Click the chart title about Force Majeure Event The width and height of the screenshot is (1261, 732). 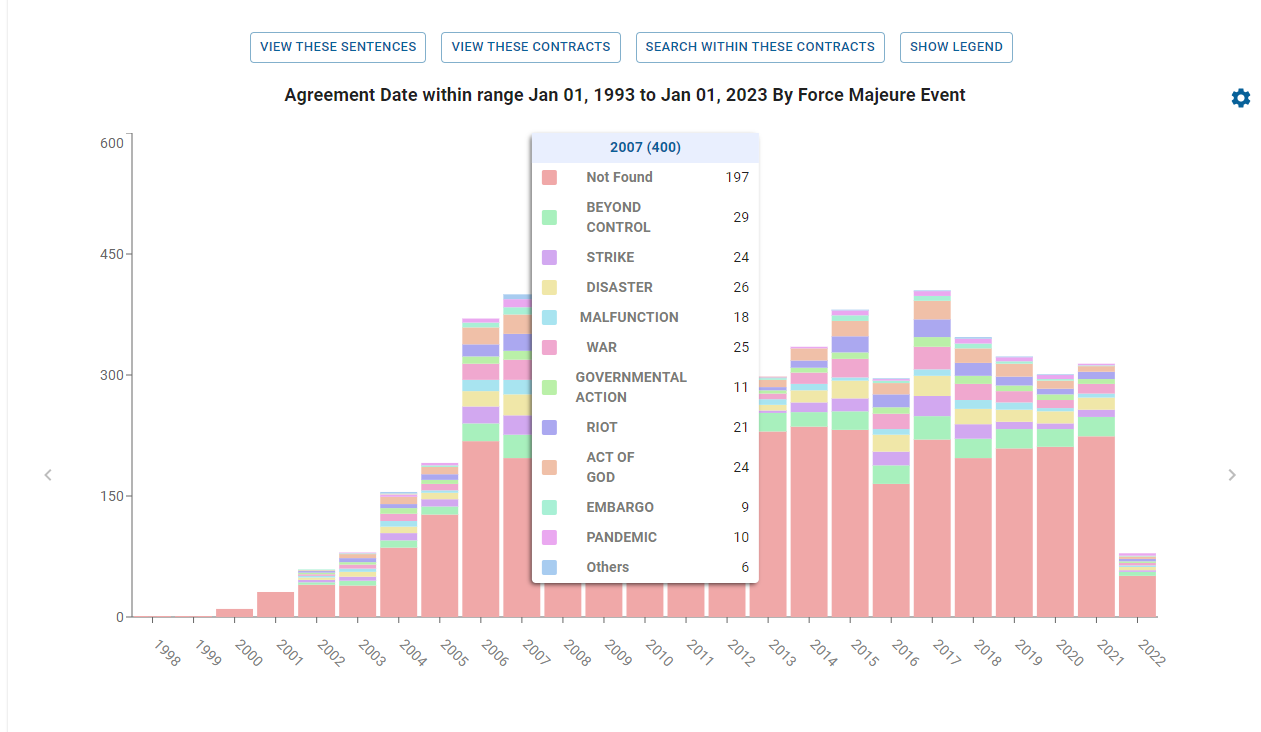click(x=625, y=95)
